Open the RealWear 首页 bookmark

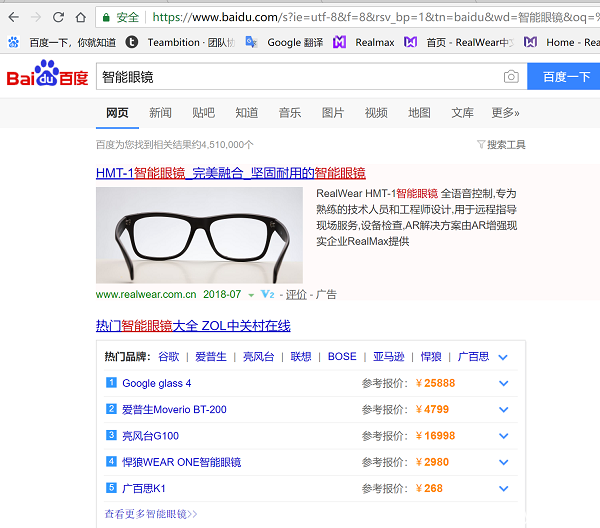tap(459, 42)
